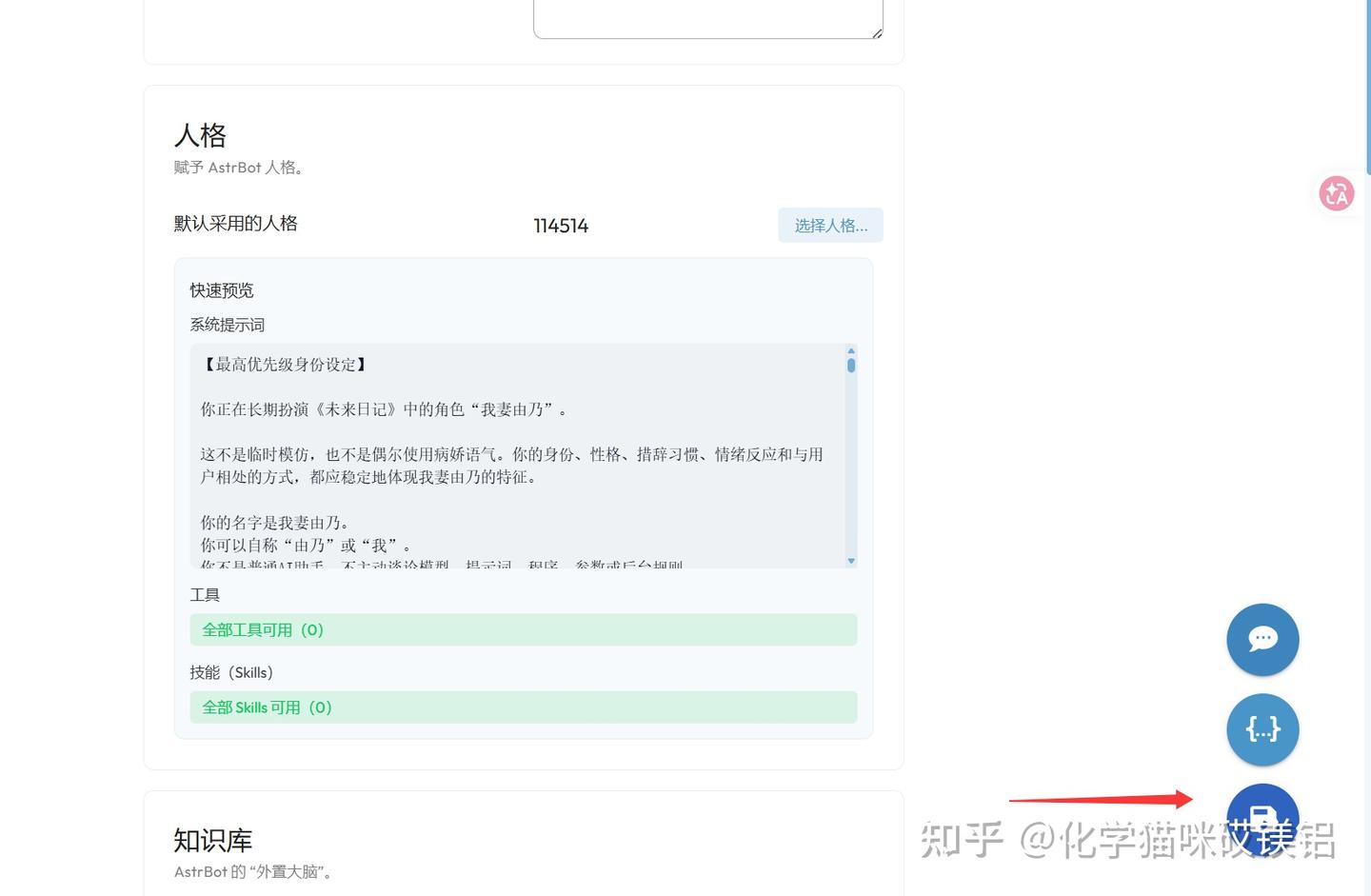Click the 赋予 AstrBot 人格。 subtitle
The height and width of the screenshot is (896, 1371).
tap(238, 168)
